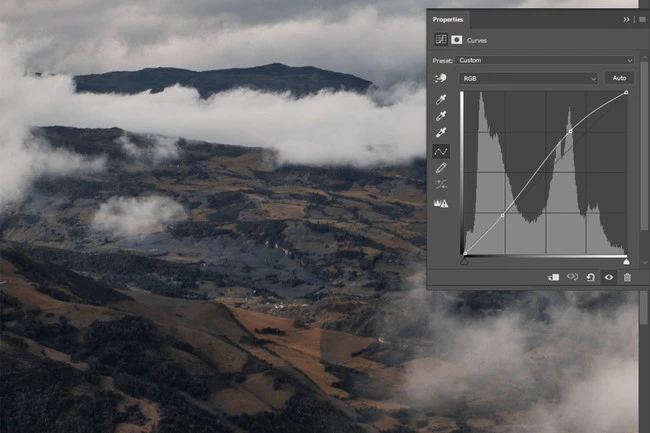Open the RGB channel dropdown
This screenshot has height=433, width=650.
pyautogui.click(x=528, y=78)
